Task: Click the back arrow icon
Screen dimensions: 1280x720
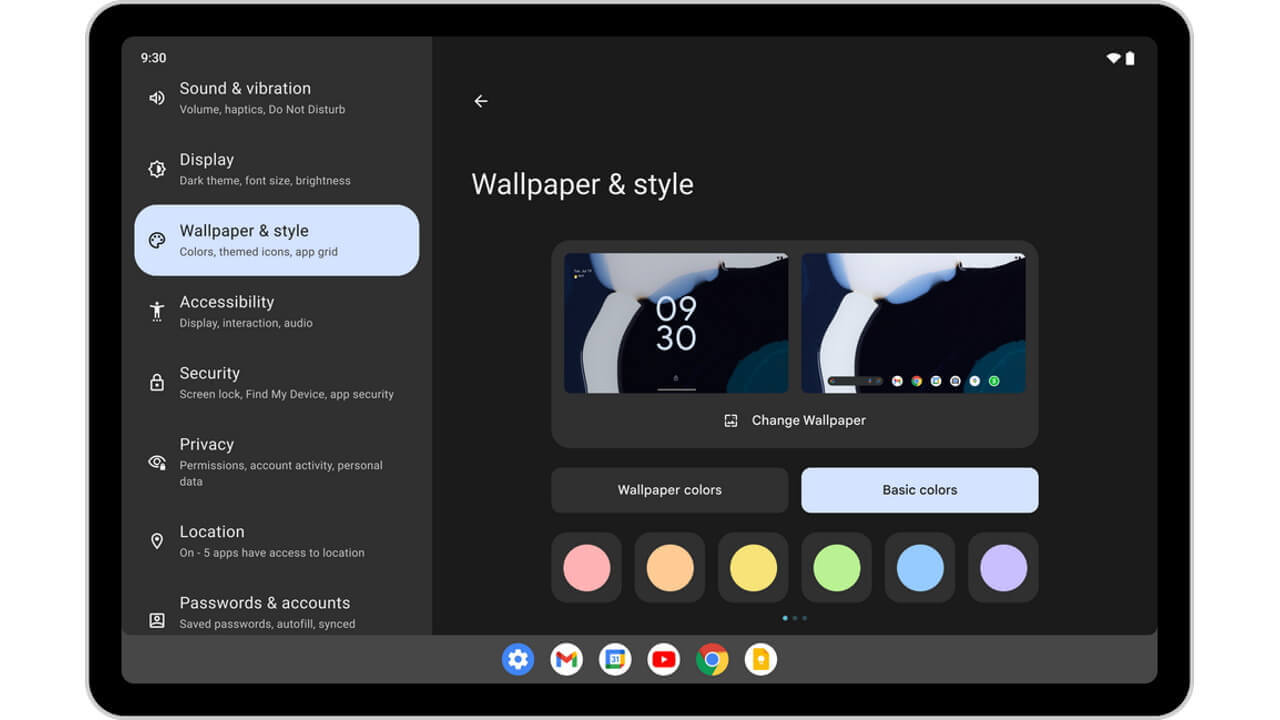Action: tap(481, 101)
